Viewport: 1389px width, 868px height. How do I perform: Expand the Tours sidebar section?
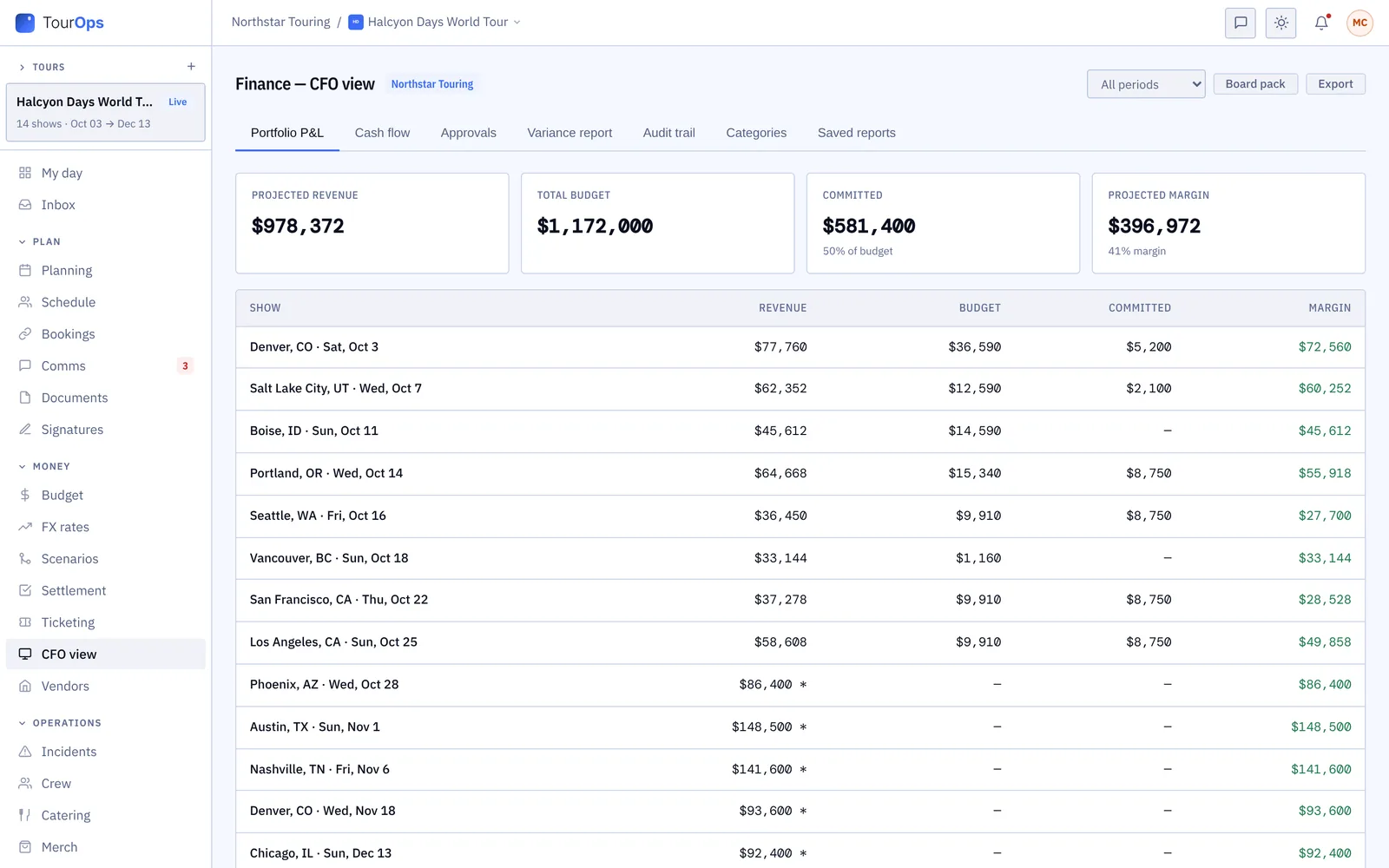click(x=42, y=67)
